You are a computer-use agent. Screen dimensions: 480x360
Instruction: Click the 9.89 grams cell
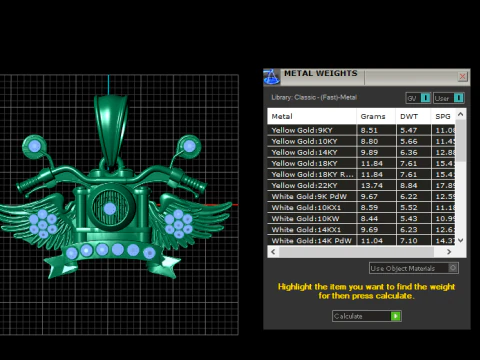[x=376, y=152]
